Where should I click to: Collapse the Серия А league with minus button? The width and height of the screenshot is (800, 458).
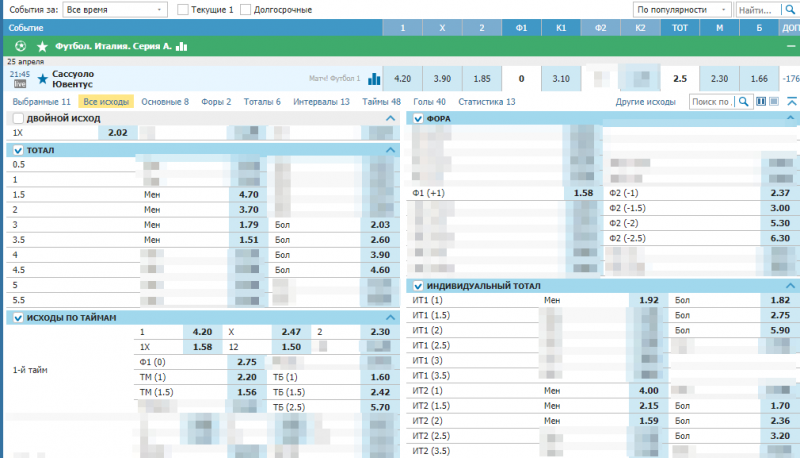point(790,46)
